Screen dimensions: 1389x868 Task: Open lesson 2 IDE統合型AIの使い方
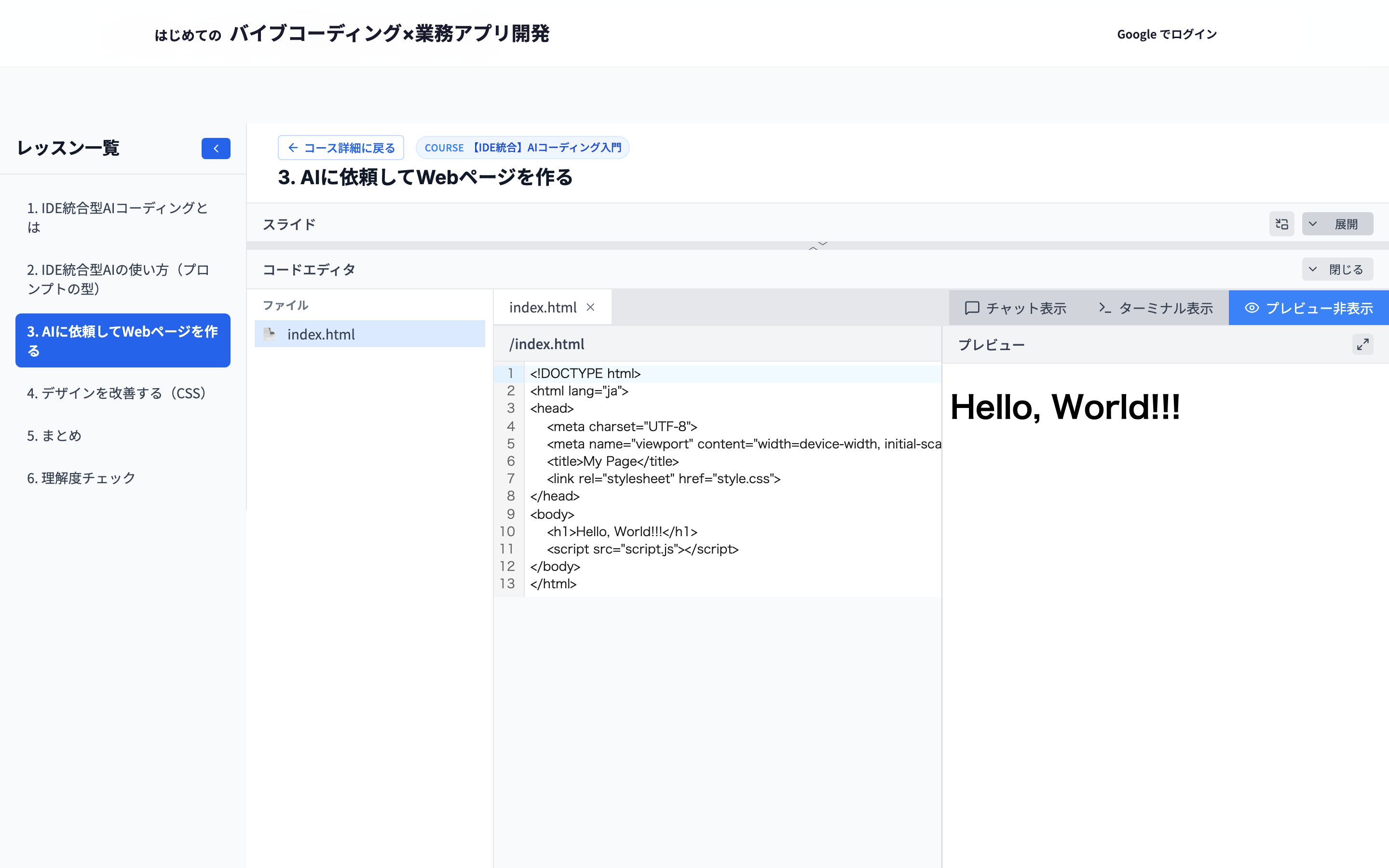tap(123, 279)
